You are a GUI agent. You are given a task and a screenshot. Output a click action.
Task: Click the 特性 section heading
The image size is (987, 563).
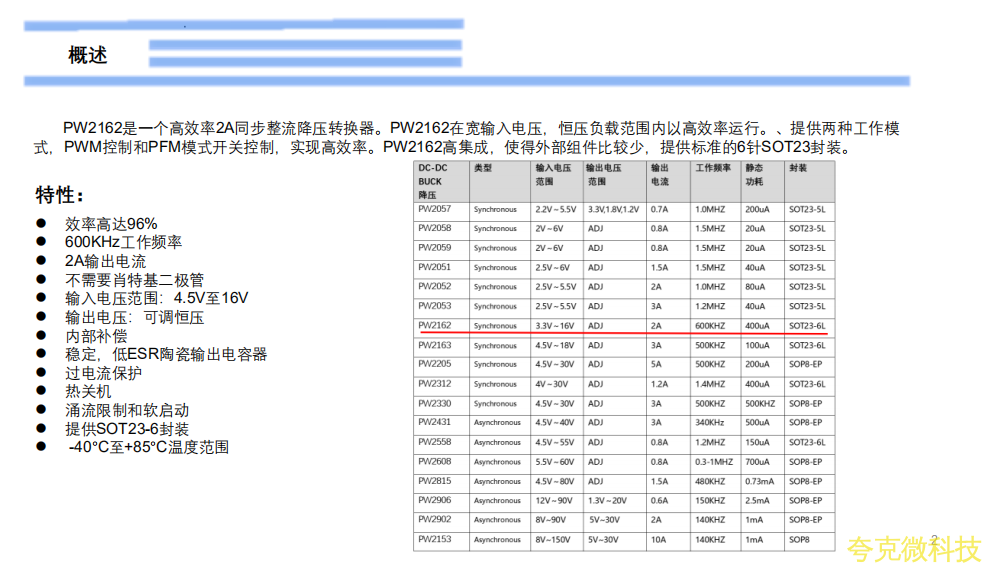click(60, 193)
